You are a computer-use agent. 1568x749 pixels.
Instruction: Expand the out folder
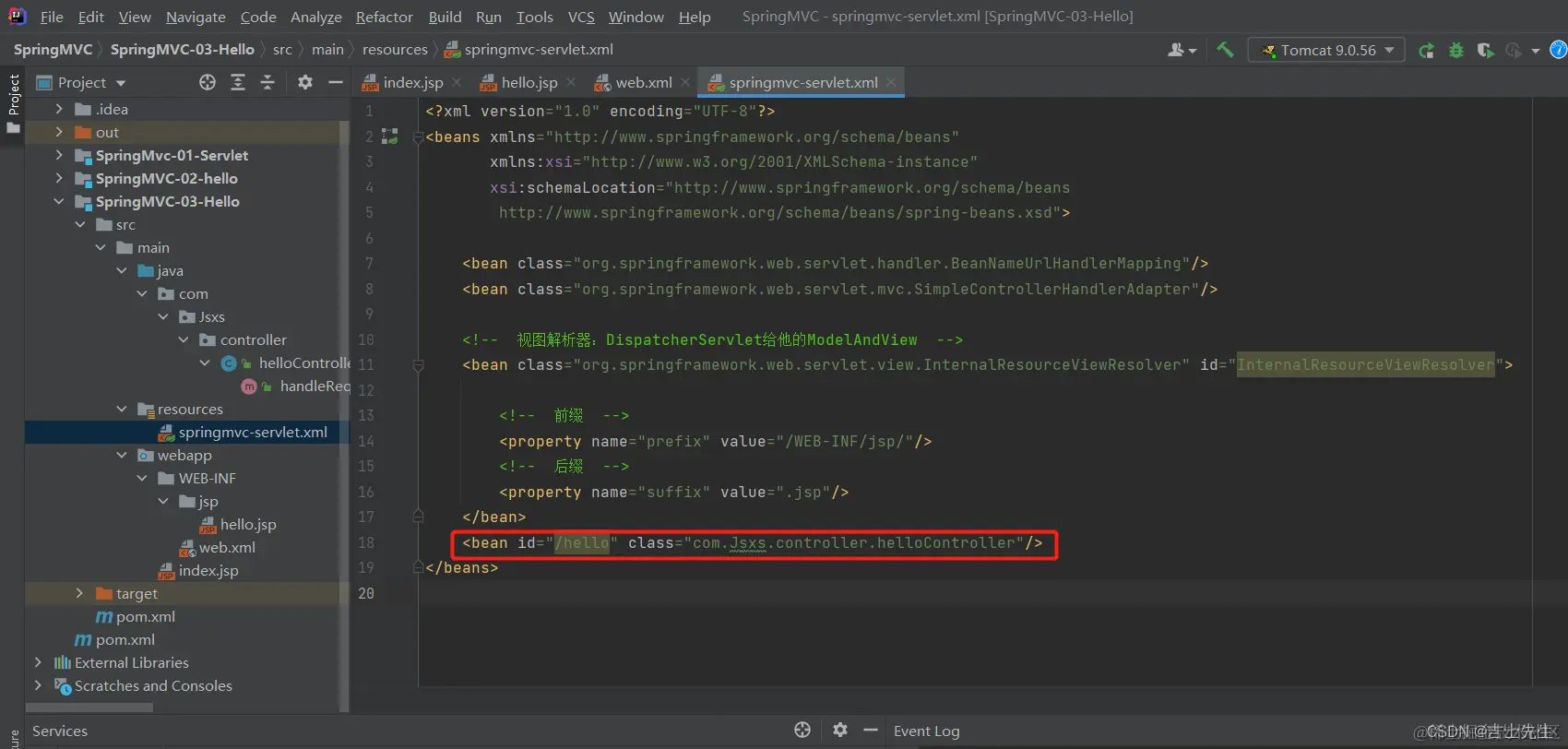tap(59, 132)
